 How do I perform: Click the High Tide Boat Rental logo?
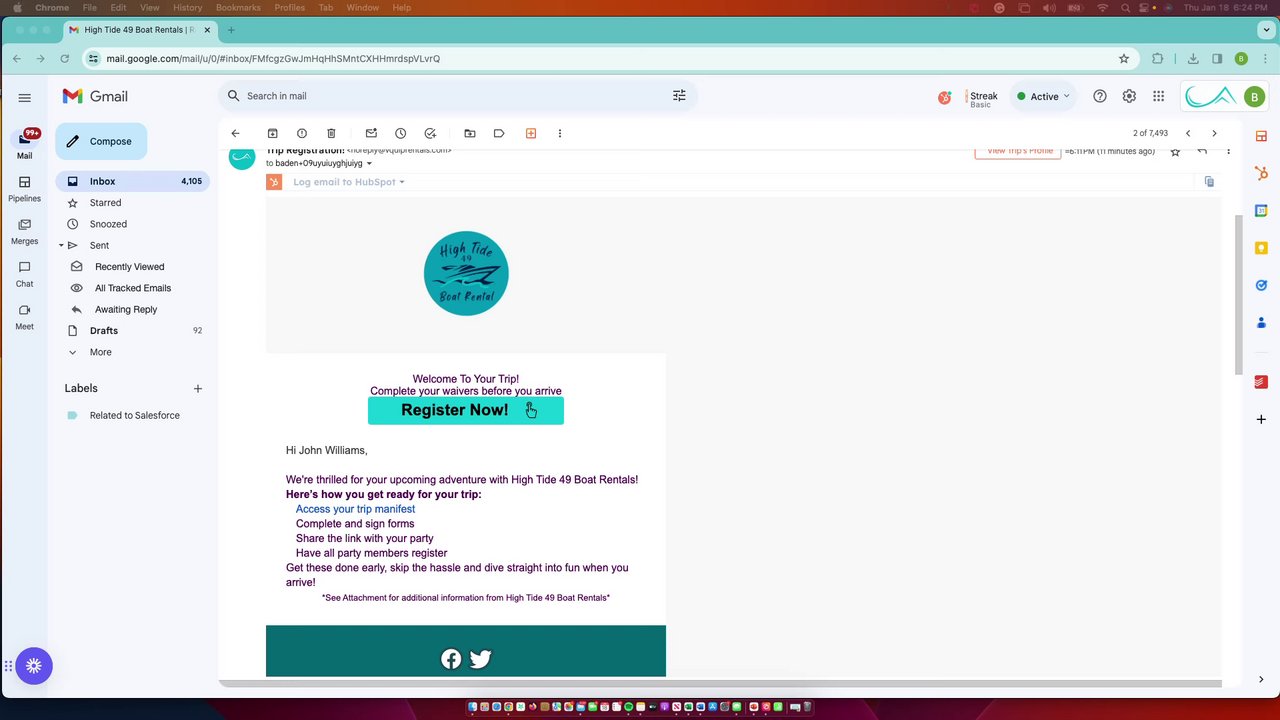click(x=466, y=274)
